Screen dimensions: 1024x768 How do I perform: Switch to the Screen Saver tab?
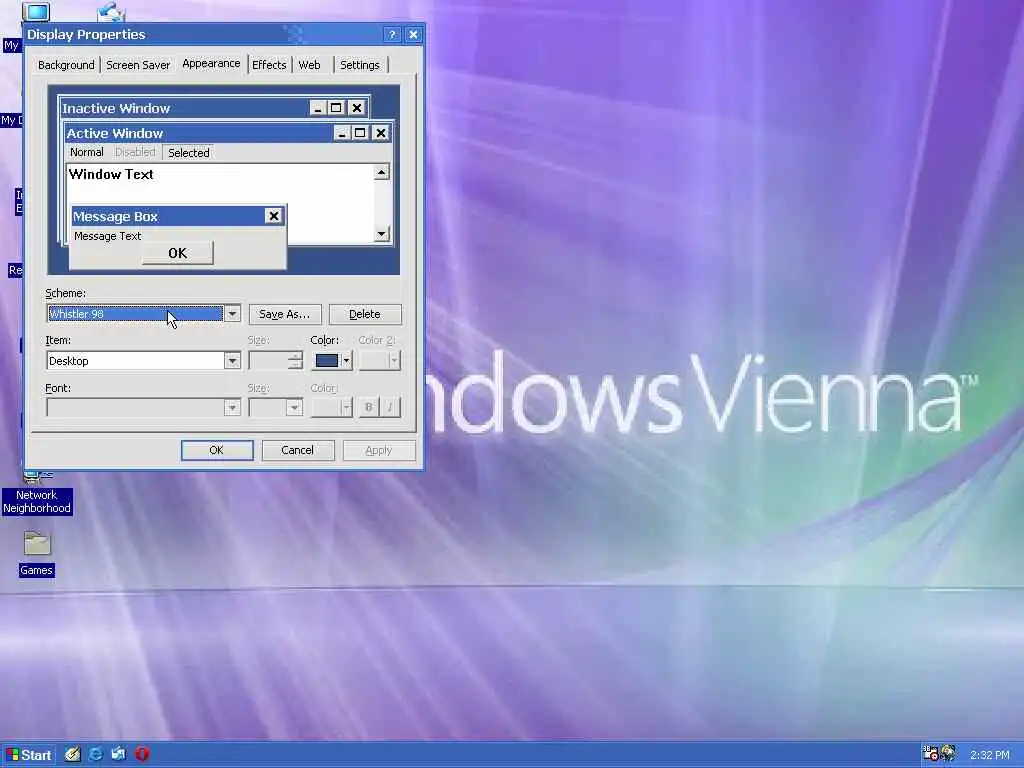click(138, 65)
